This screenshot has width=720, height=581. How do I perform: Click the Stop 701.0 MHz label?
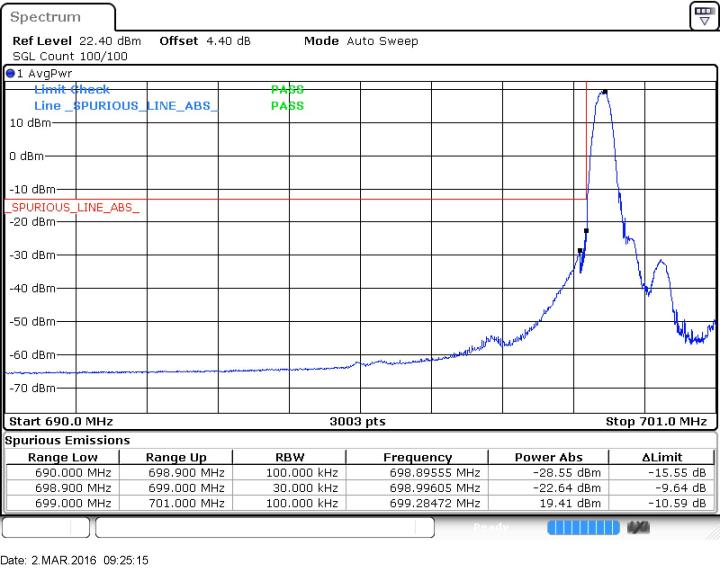656,421
